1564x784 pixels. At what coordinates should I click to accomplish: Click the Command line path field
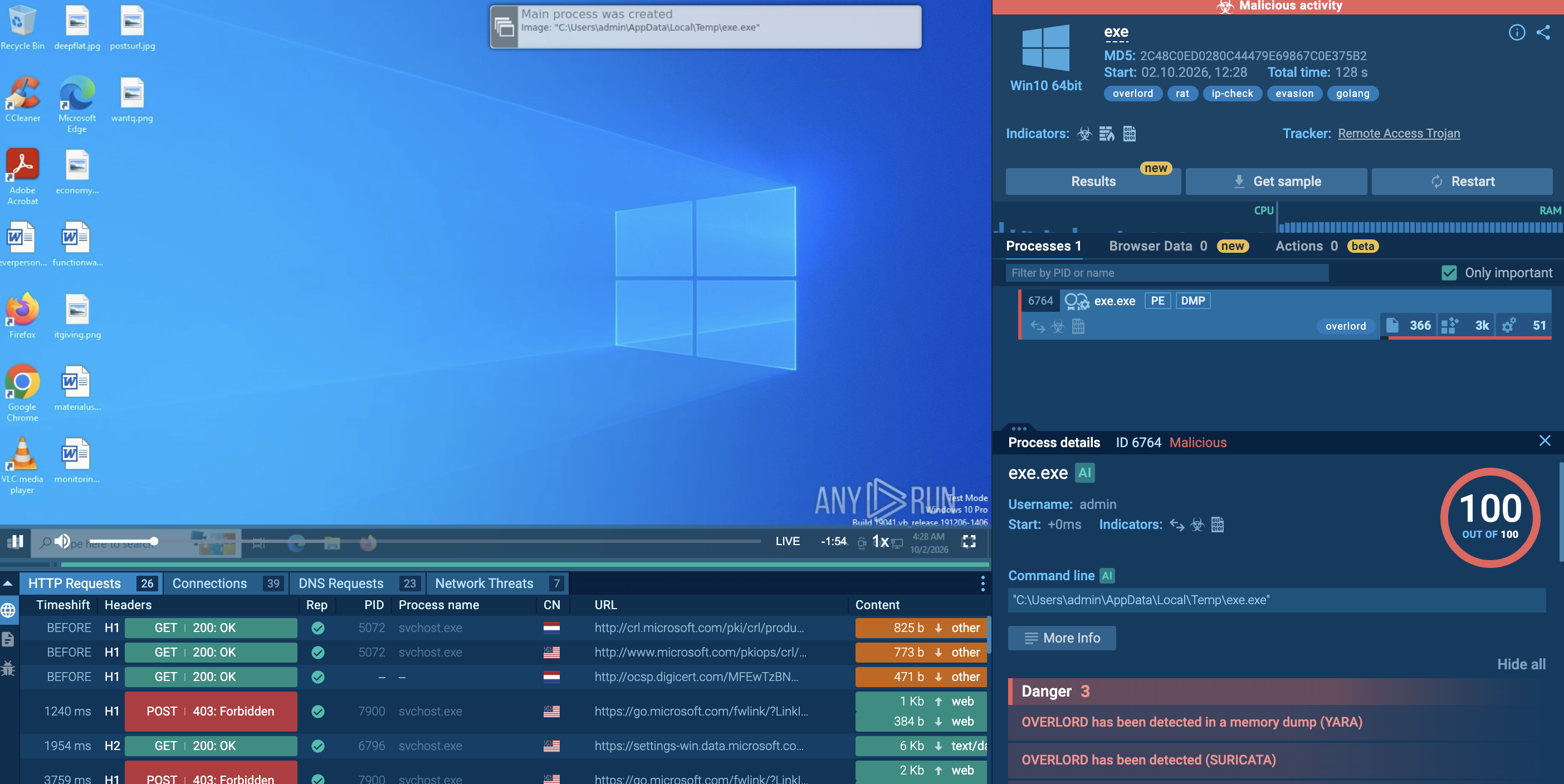[x=1277, y=600]
